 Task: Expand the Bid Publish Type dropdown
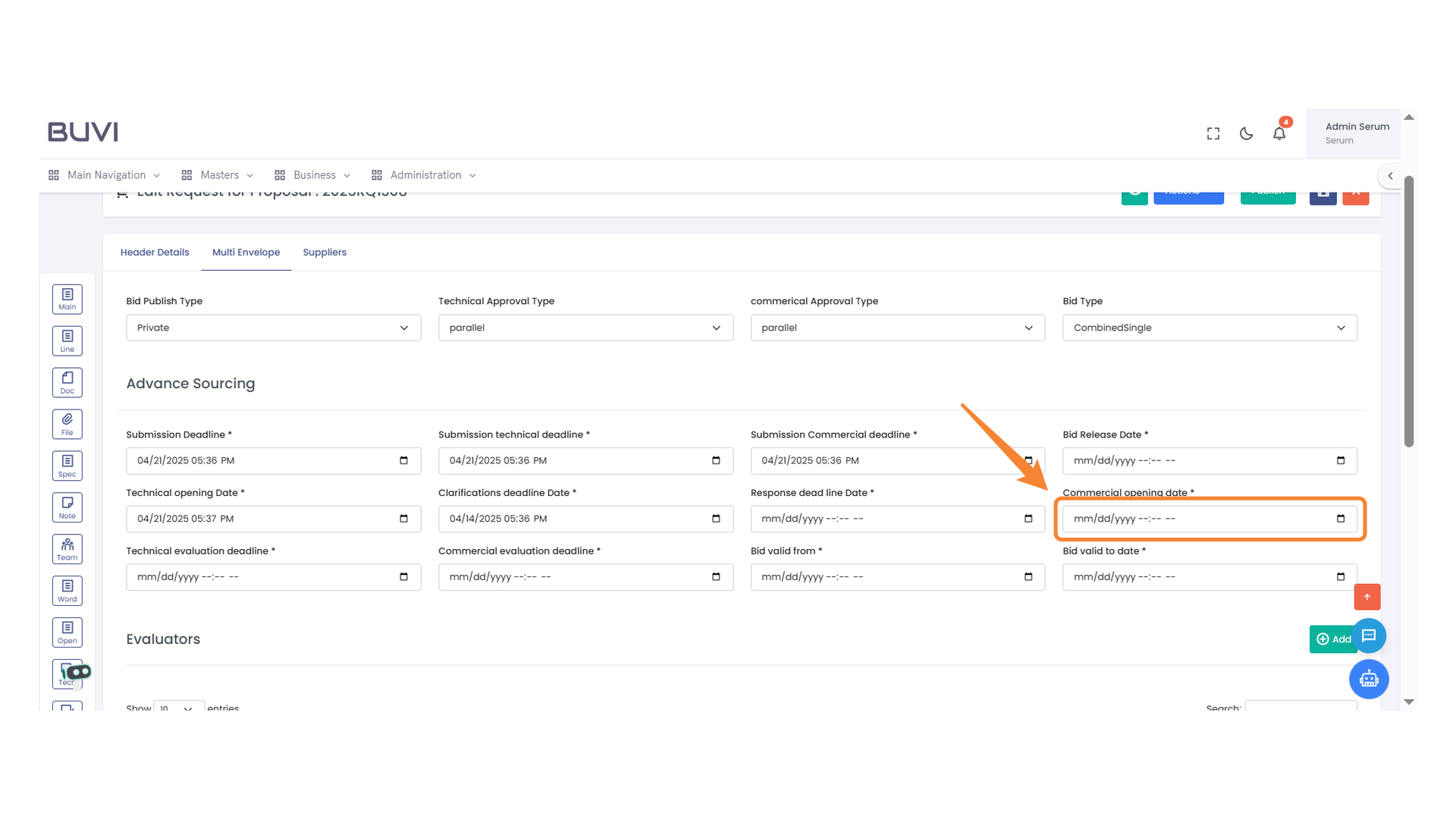273,328
